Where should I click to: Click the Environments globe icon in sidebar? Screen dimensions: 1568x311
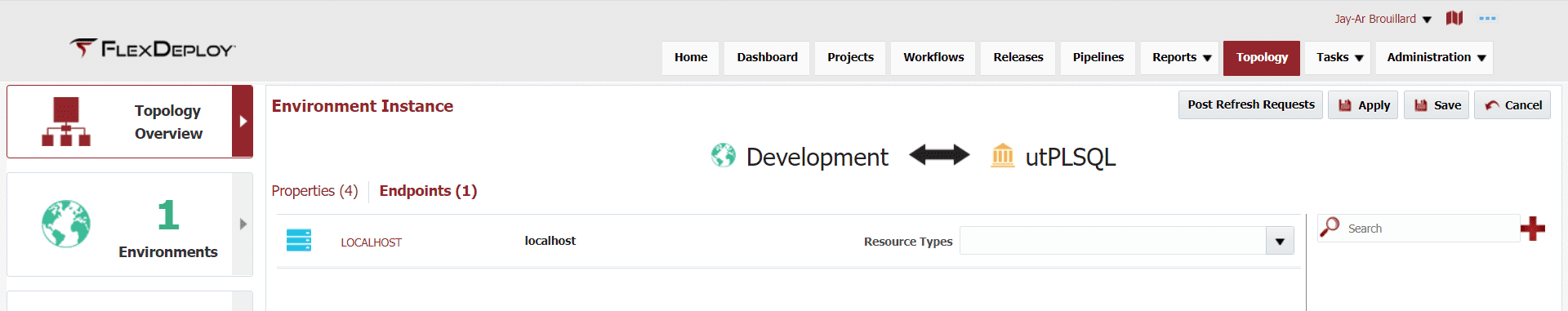pyautogui.click(x=66, y=224)
